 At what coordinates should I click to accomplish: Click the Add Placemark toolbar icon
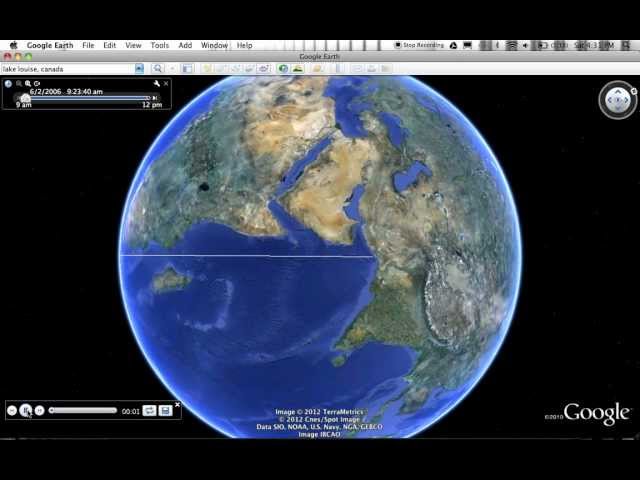point(207,69)
